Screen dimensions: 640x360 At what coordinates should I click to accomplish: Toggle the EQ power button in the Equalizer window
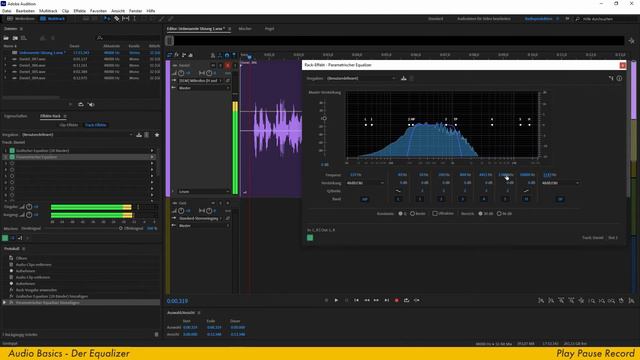pos(310,238)
